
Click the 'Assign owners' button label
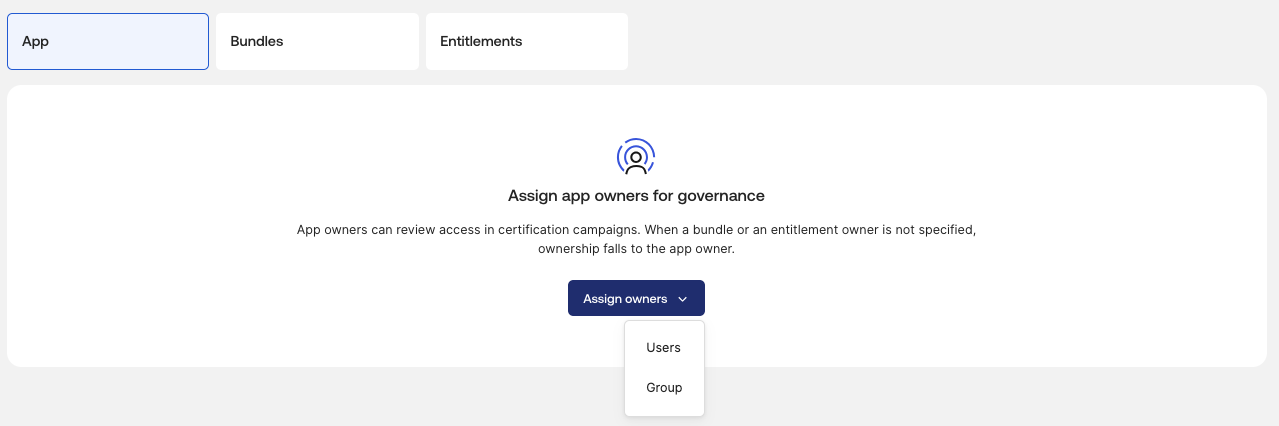click(x=625, y=299)
